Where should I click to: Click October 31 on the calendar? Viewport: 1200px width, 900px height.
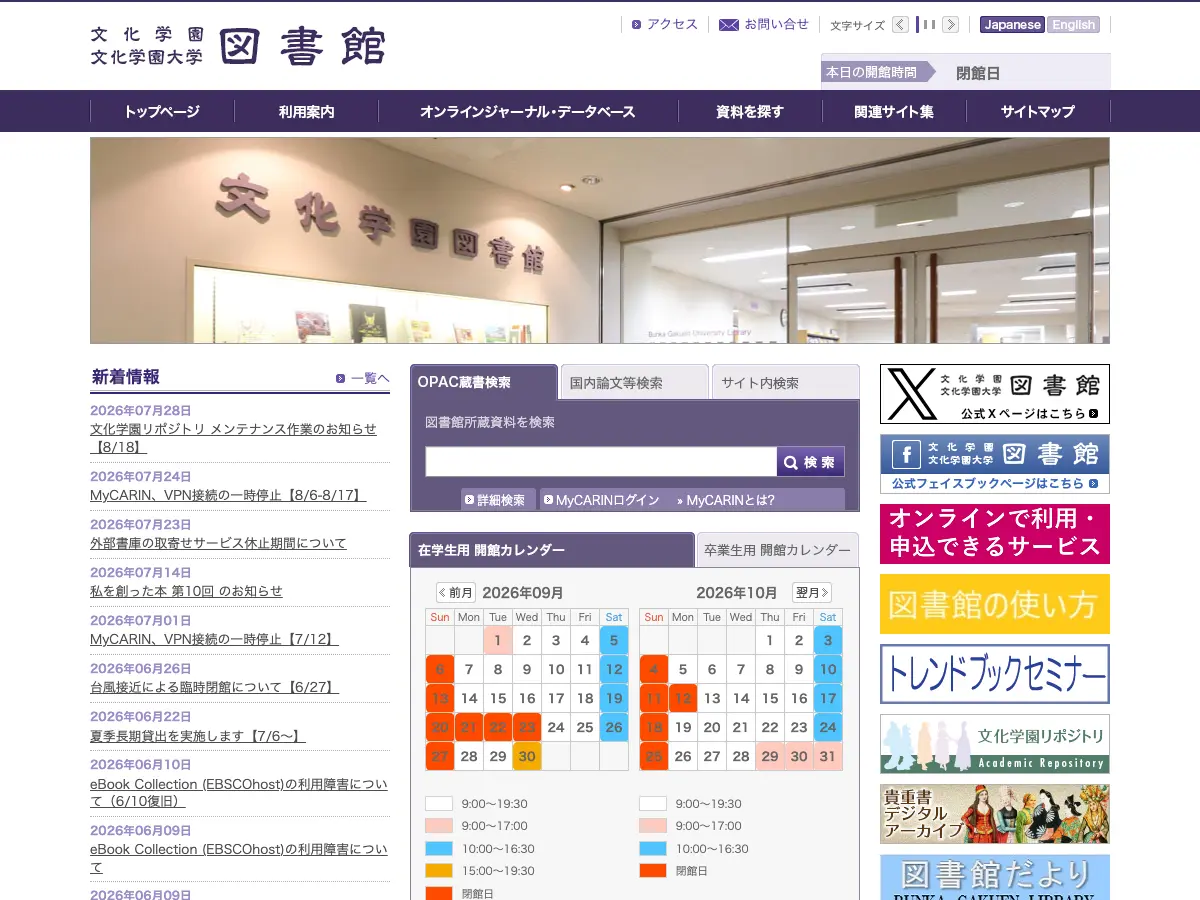(828, 756)
